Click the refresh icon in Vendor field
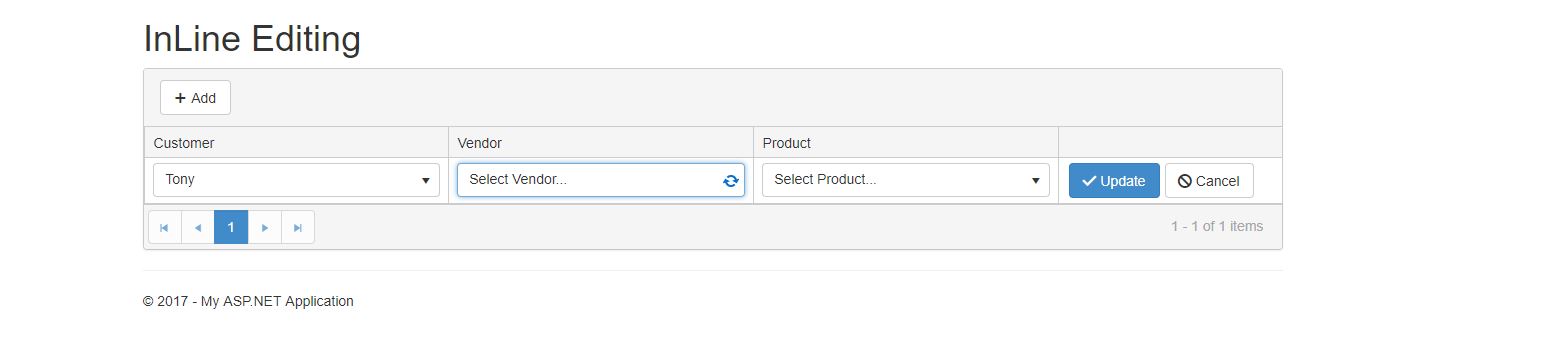 (x=731, y=181)
